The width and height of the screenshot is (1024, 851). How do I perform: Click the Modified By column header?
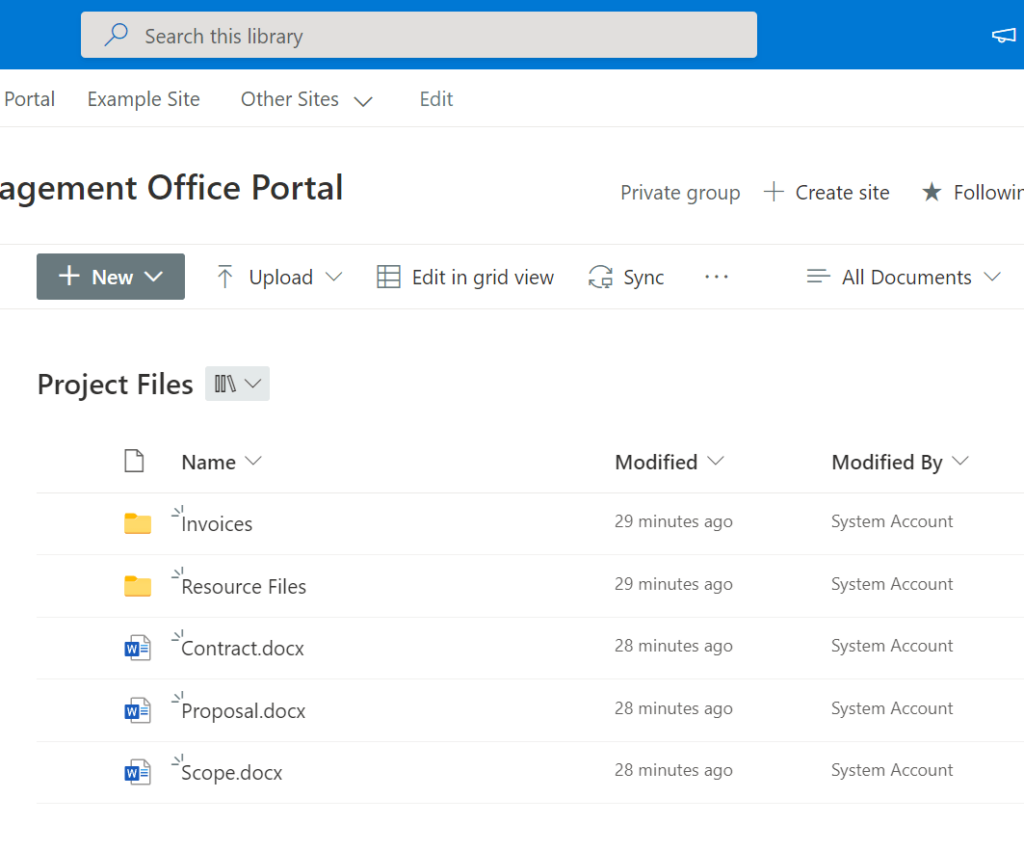(x=887, y=462)
